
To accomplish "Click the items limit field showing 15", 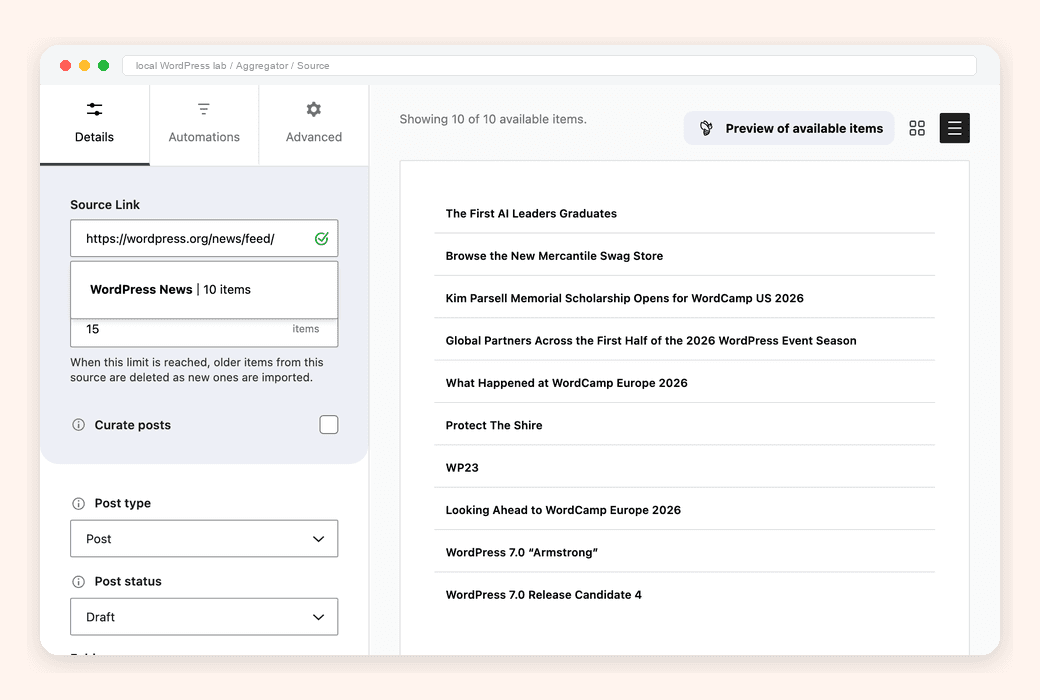I will click(x=204, y=331).
